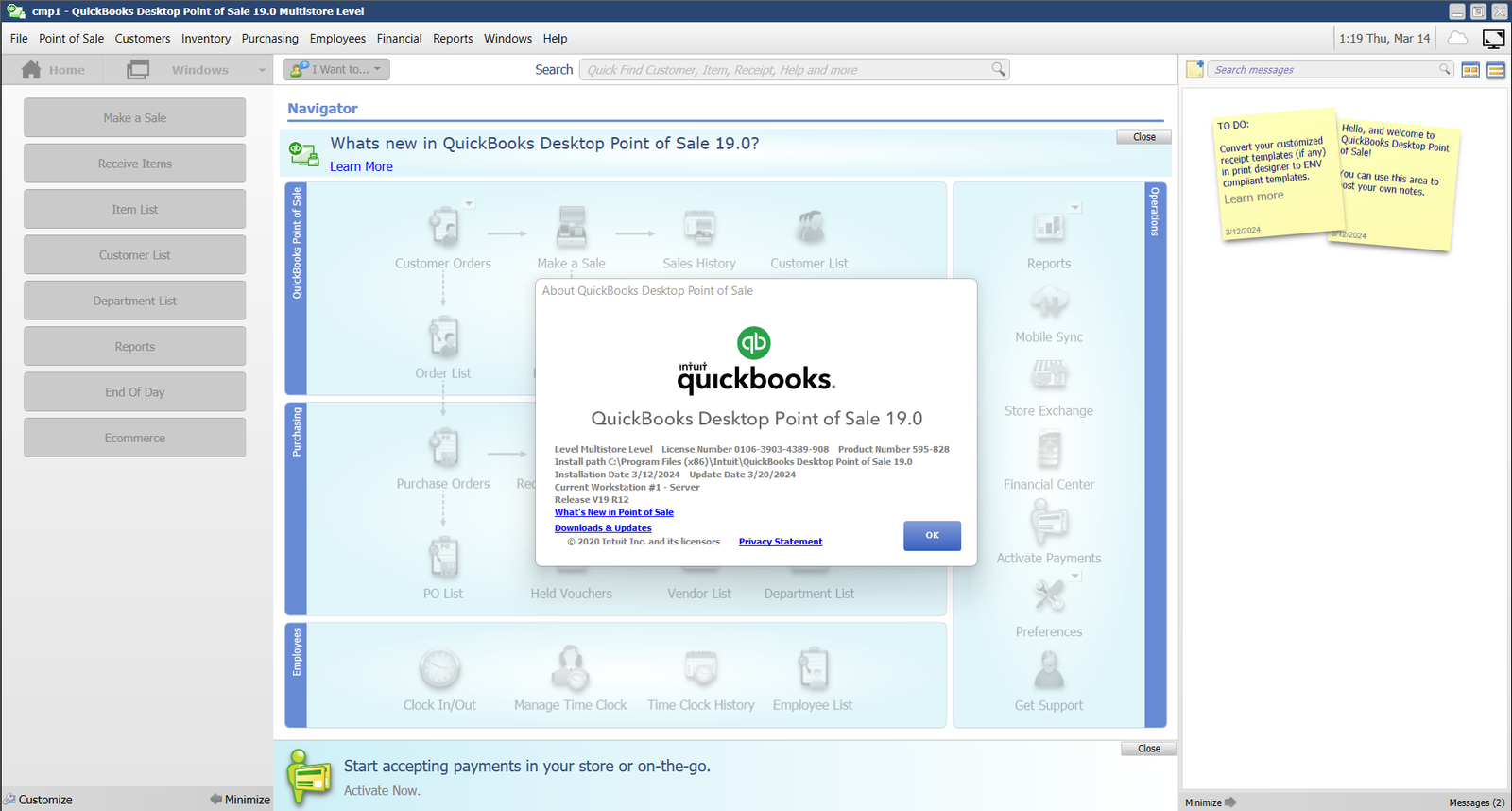Click Item List sidebar button
1512x811 pixels.
click(135, 210)
